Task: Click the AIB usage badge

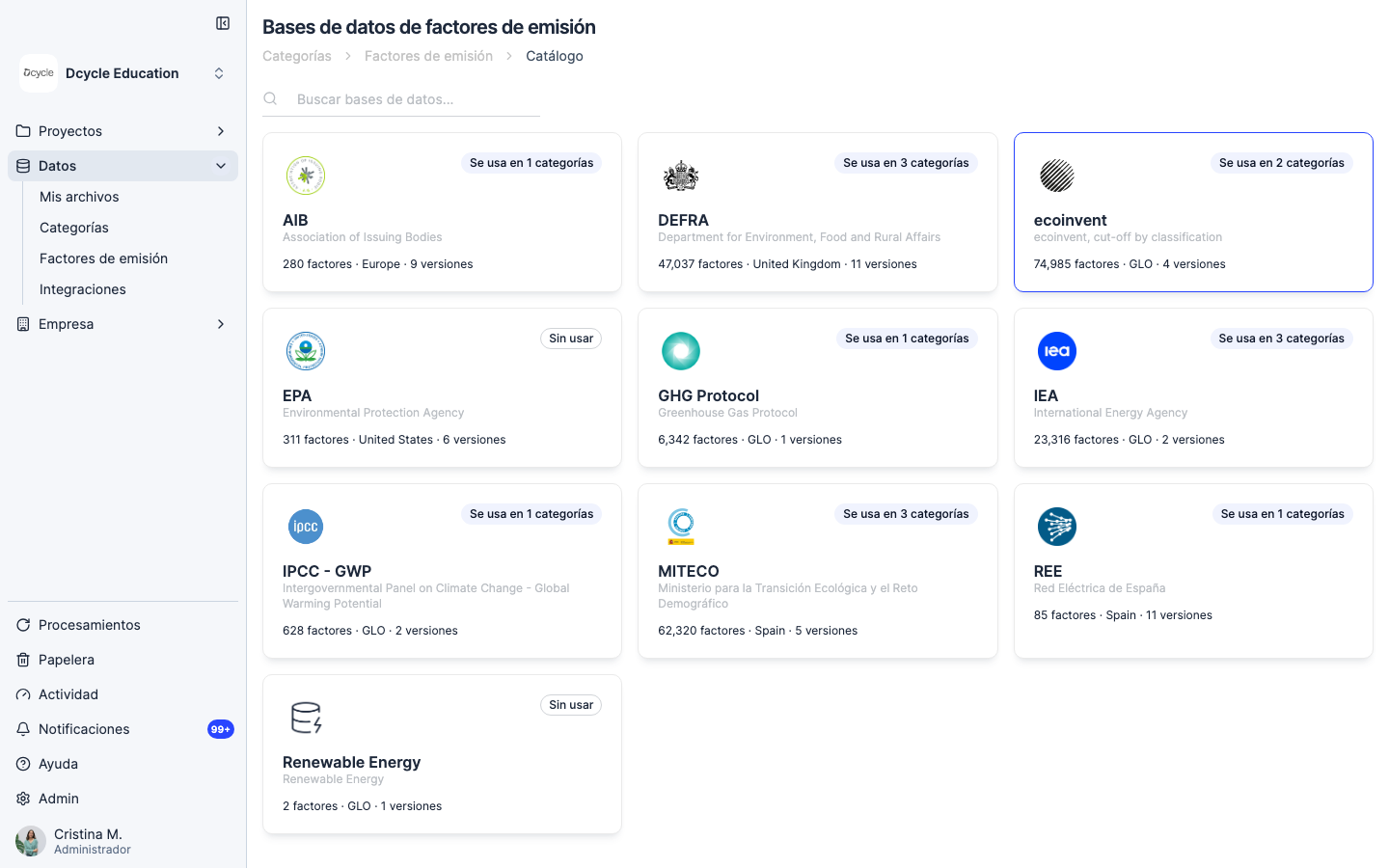Action: pos(531,163)
